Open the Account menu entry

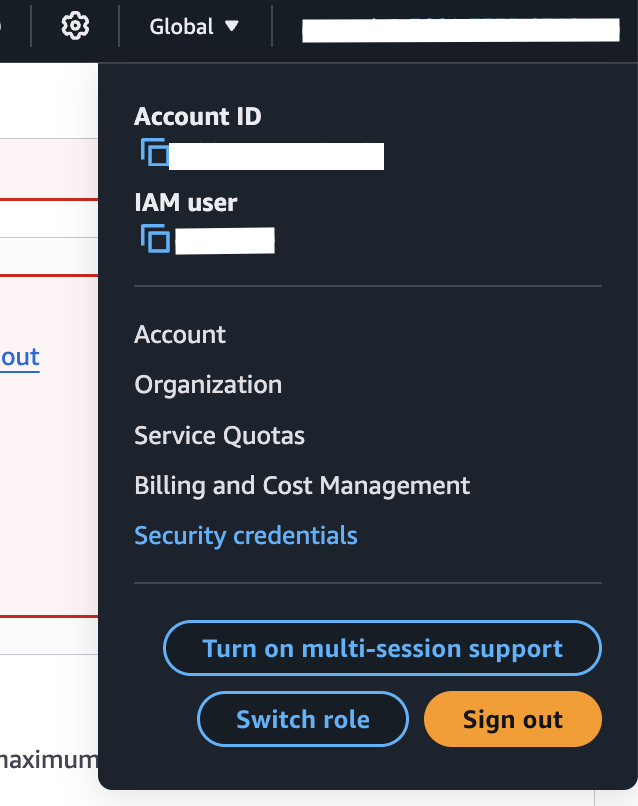180,334
